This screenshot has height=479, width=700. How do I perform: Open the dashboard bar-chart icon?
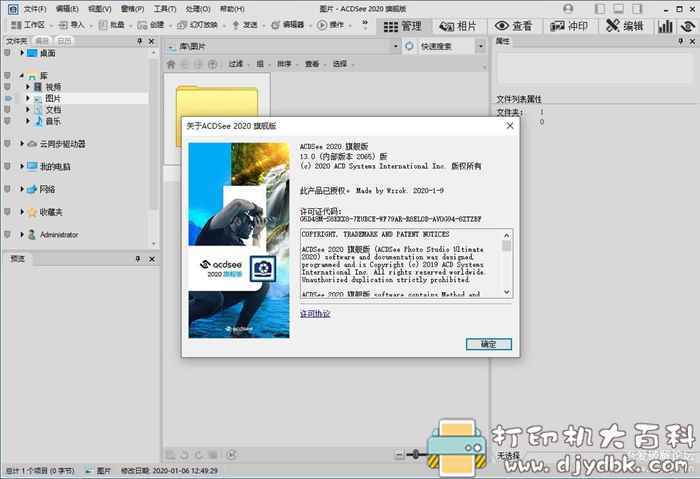coord(665,26)
